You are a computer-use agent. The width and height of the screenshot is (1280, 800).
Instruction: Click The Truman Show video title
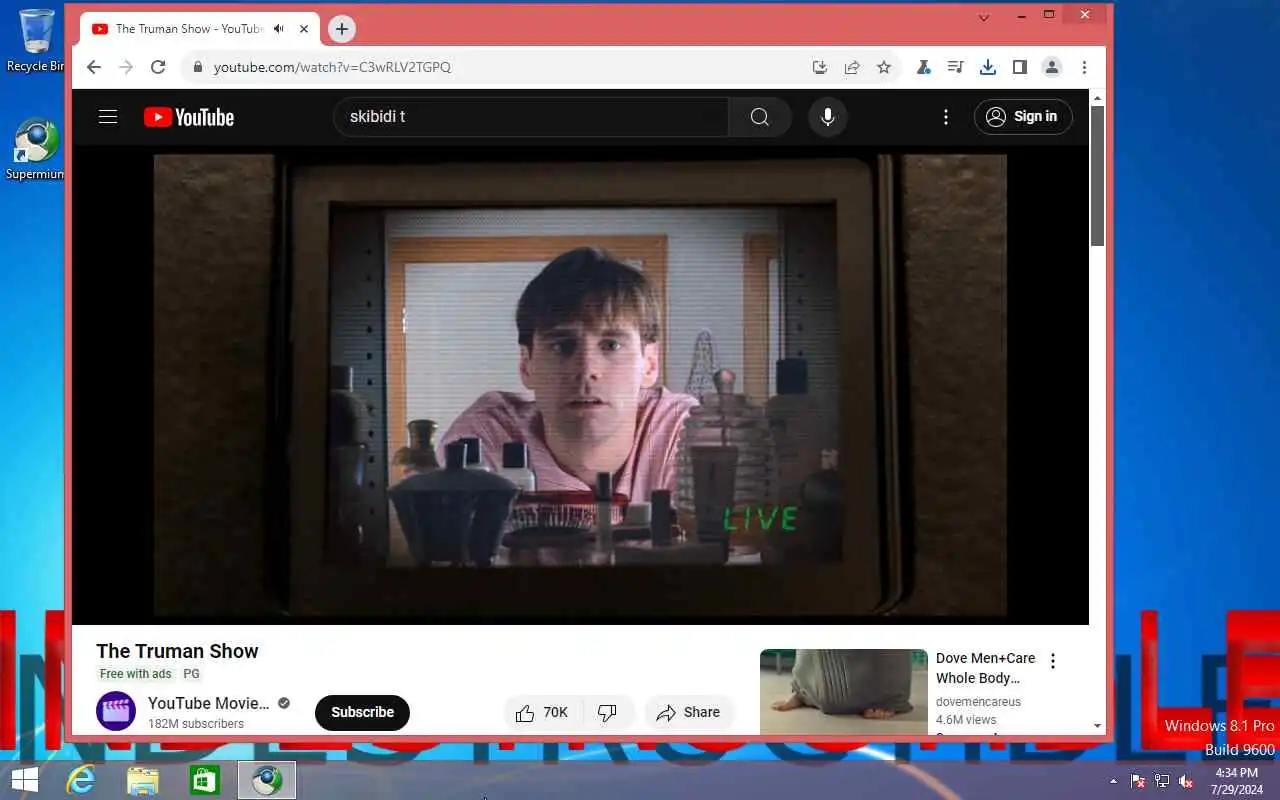[177, 651]
